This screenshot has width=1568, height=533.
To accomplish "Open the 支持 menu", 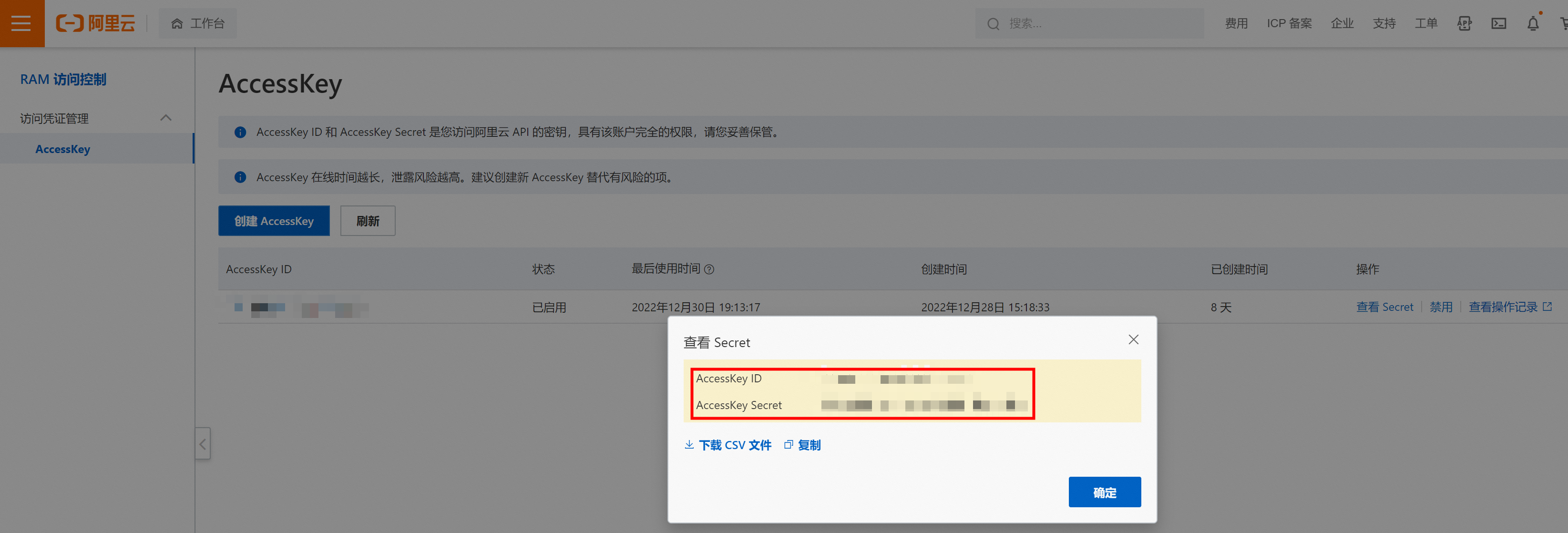I will pyautogui.click(x=1384, y=23).
